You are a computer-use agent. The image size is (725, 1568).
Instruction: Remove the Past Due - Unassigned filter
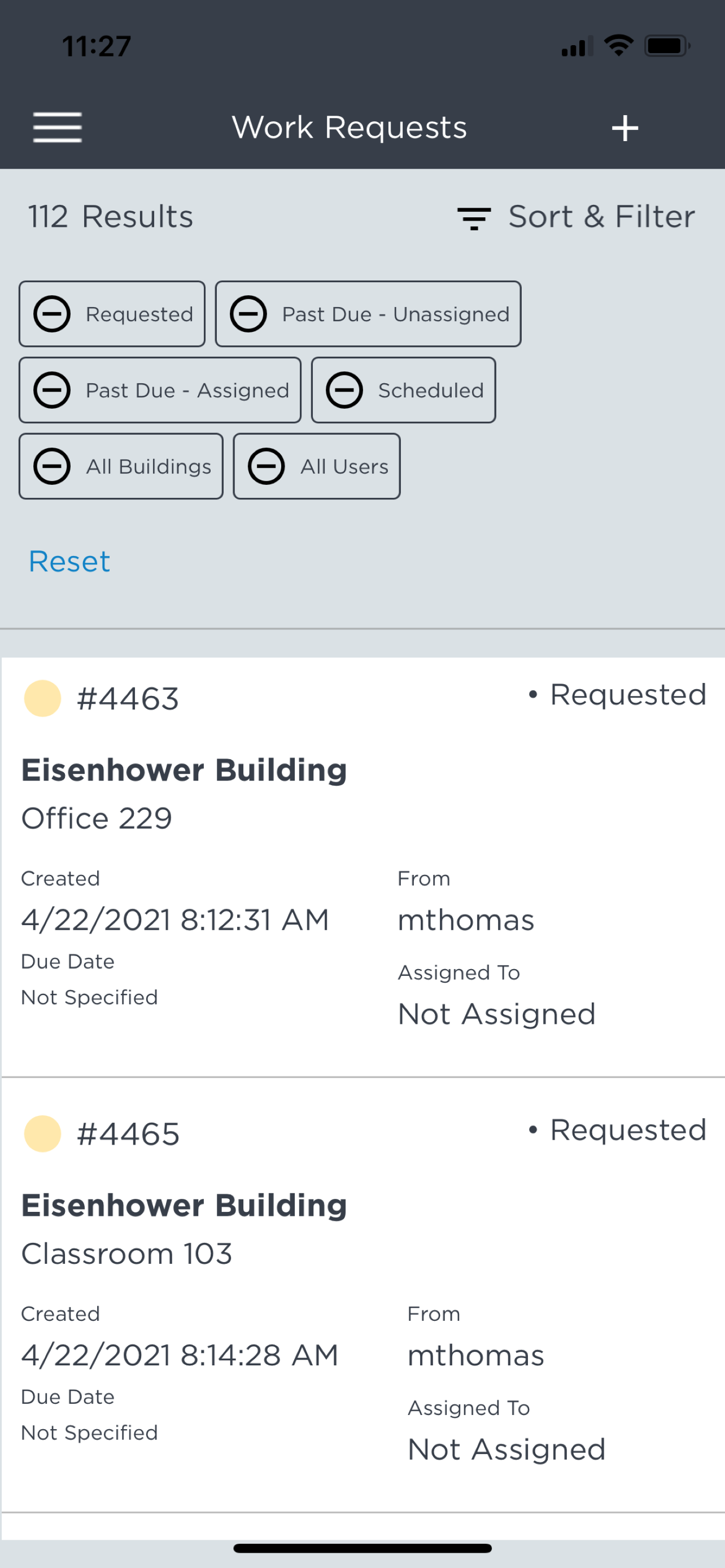[248, 314]
